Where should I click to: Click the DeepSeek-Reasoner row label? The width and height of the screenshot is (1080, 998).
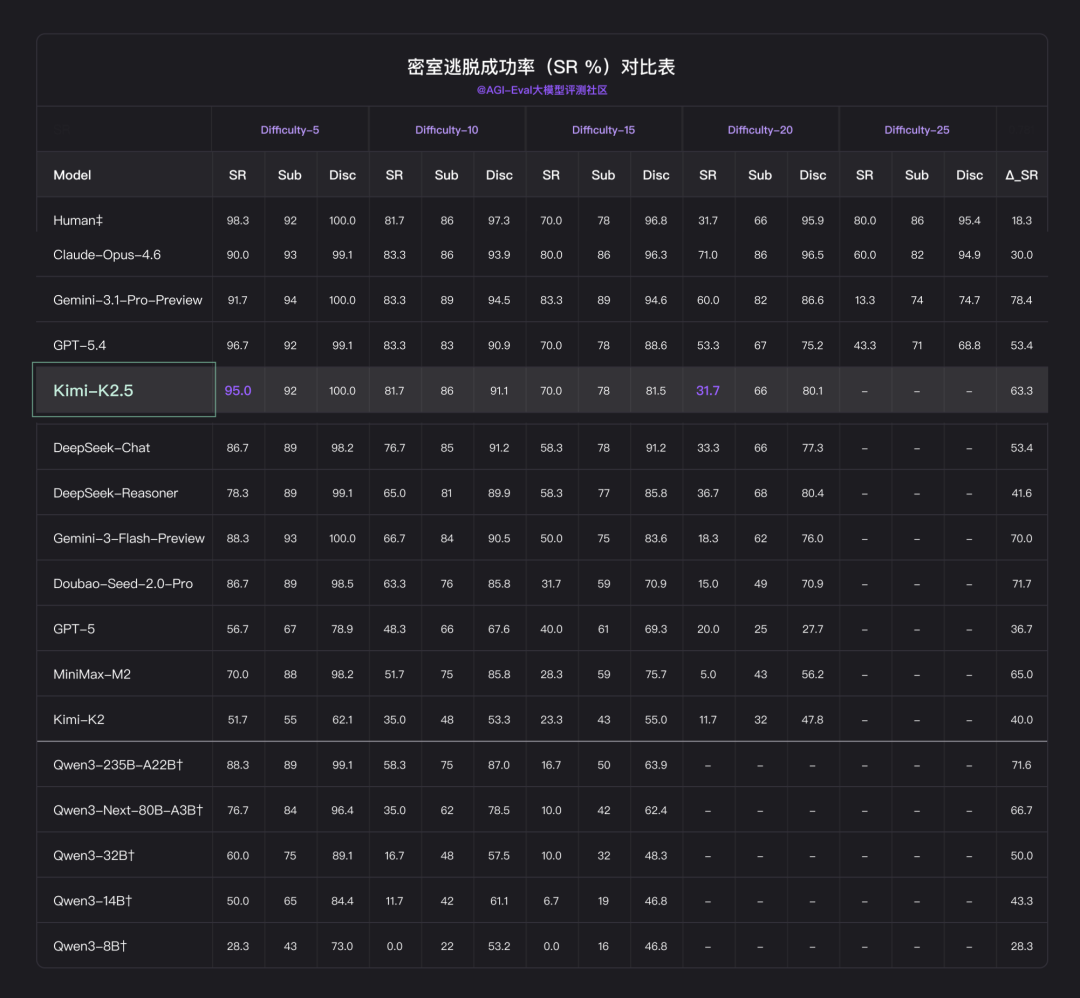pyautogui.click(x=115, y=493)
